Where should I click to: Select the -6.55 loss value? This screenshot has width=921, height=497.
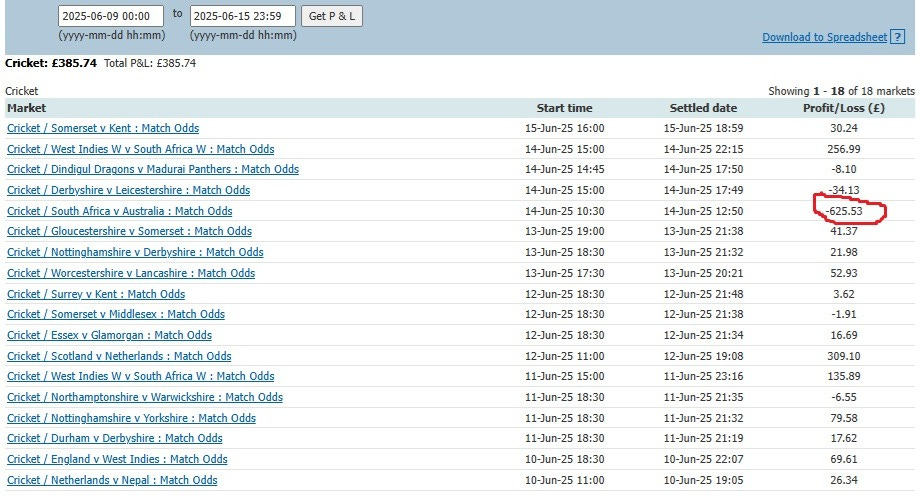click(x=844, y=397)
